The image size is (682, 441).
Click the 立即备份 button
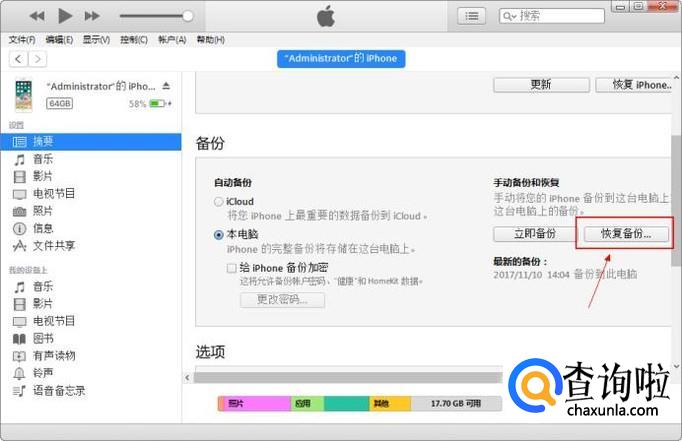coord(535,234)
